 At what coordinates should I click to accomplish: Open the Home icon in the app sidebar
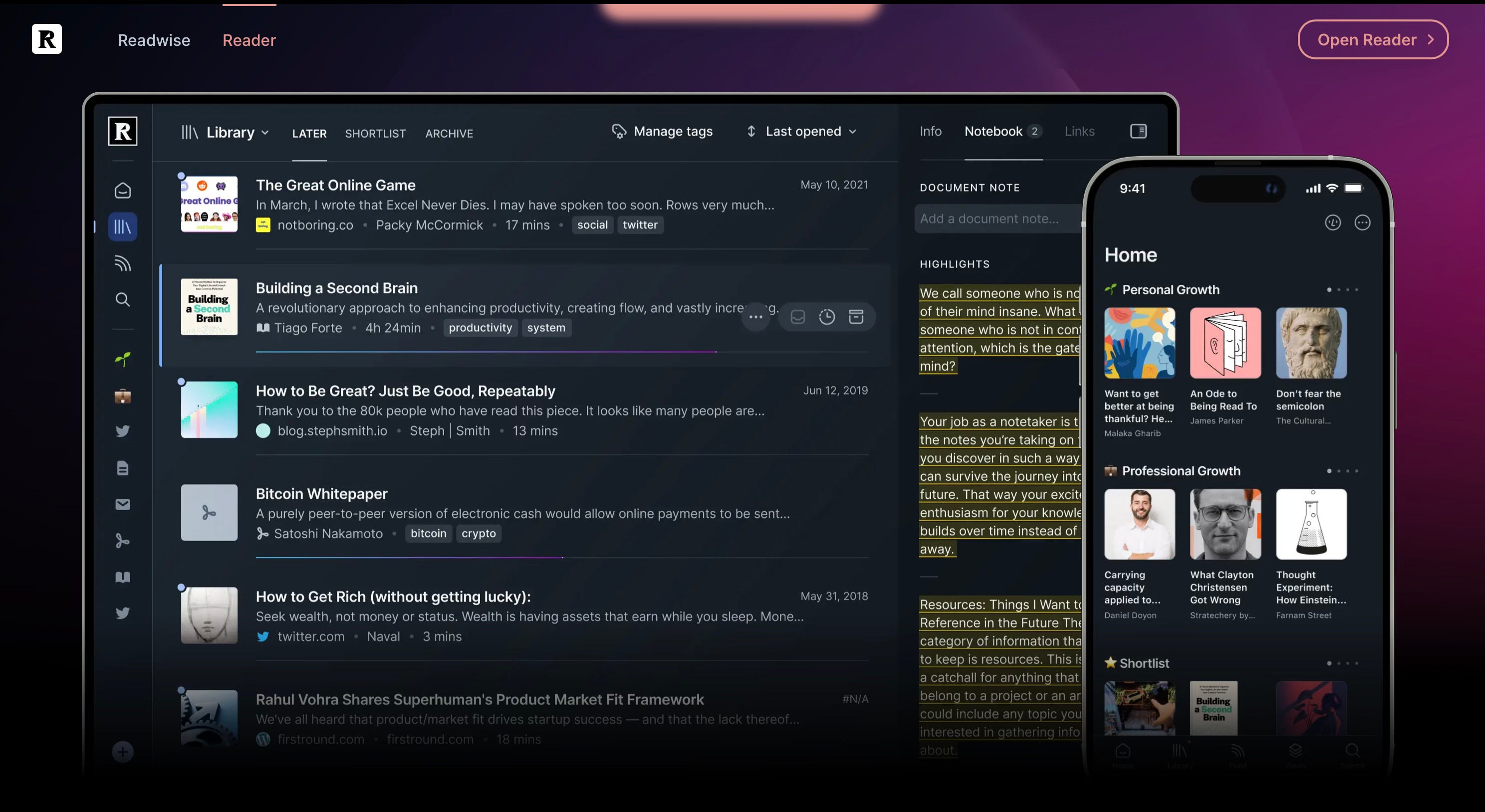tap(123, 190)
